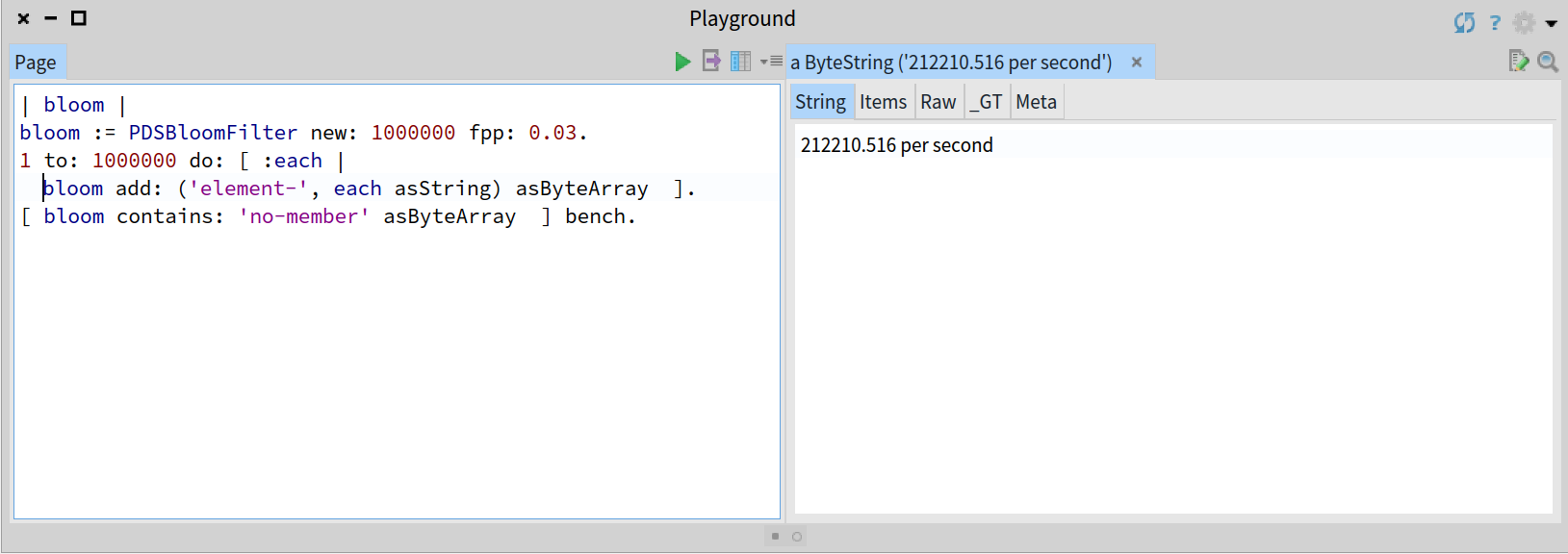Click the blue circular arrows icon in the title bar

pos(1464,22)
